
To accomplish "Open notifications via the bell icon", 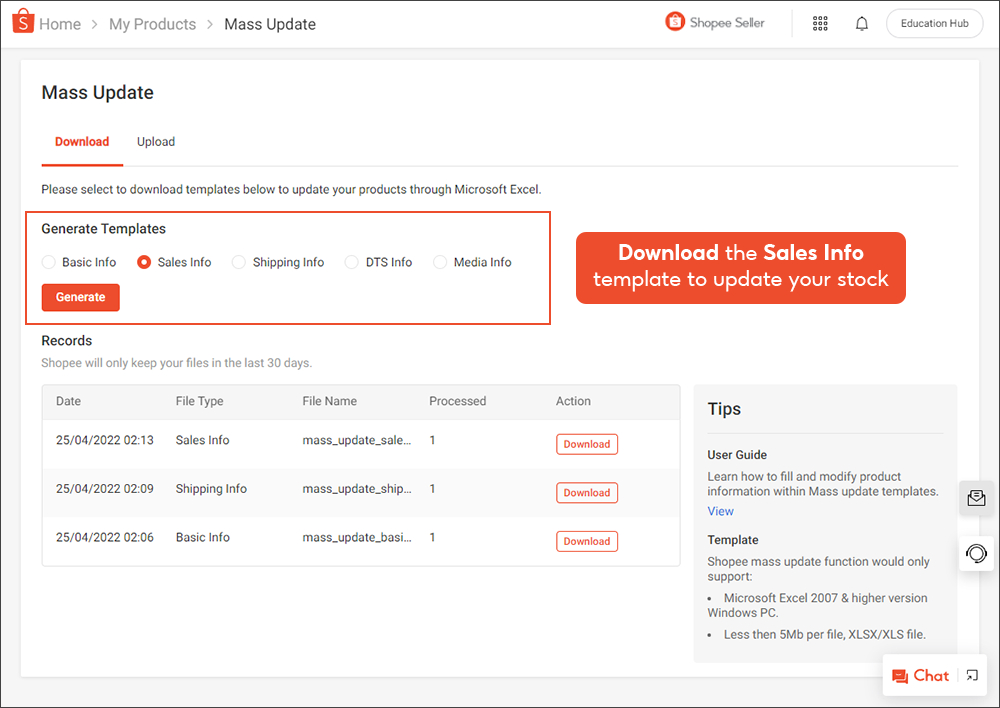I will 861,23.
